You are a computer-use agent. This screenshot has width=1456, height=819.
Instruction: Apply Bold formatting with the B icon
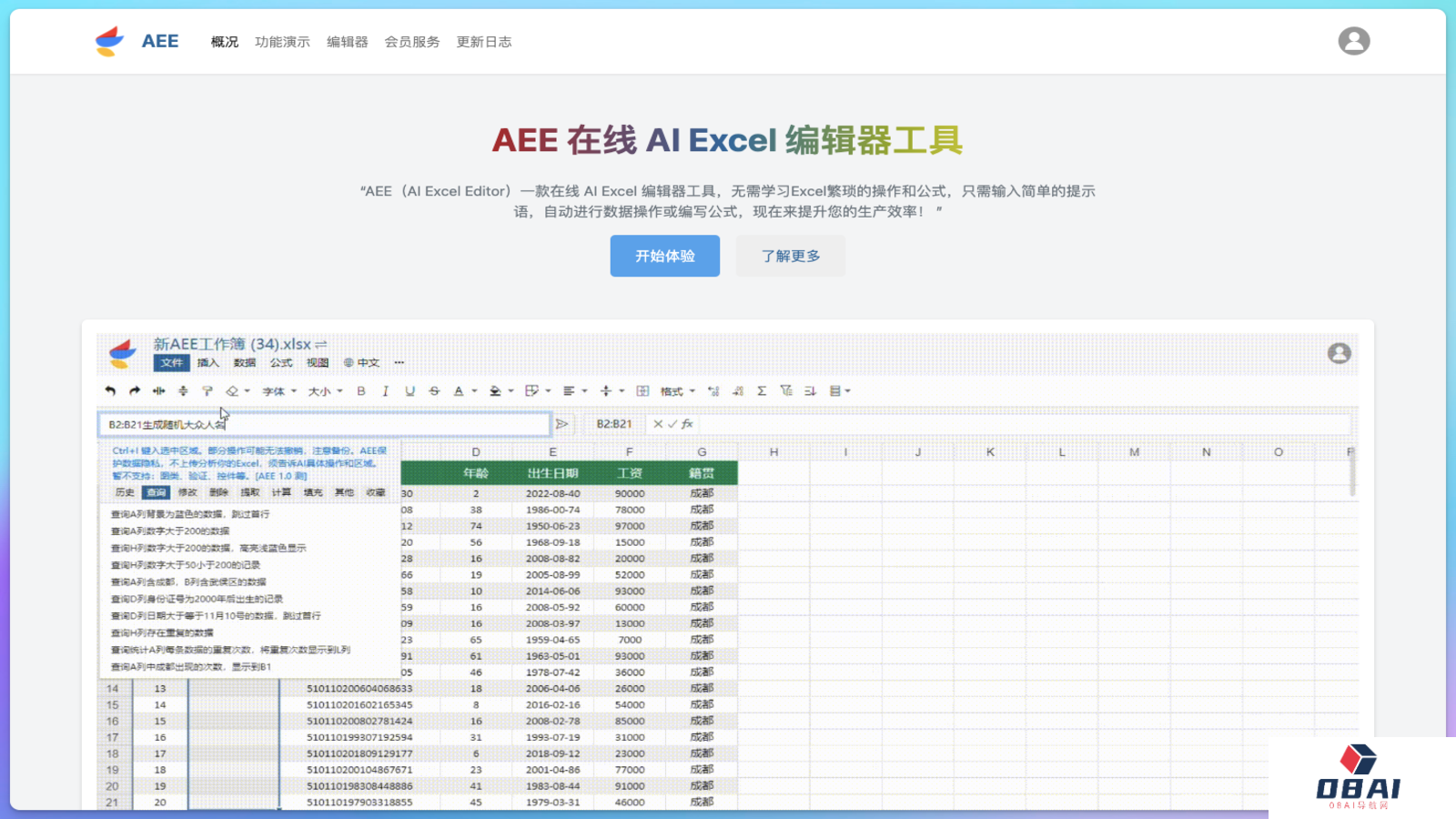tap(361, 390)
